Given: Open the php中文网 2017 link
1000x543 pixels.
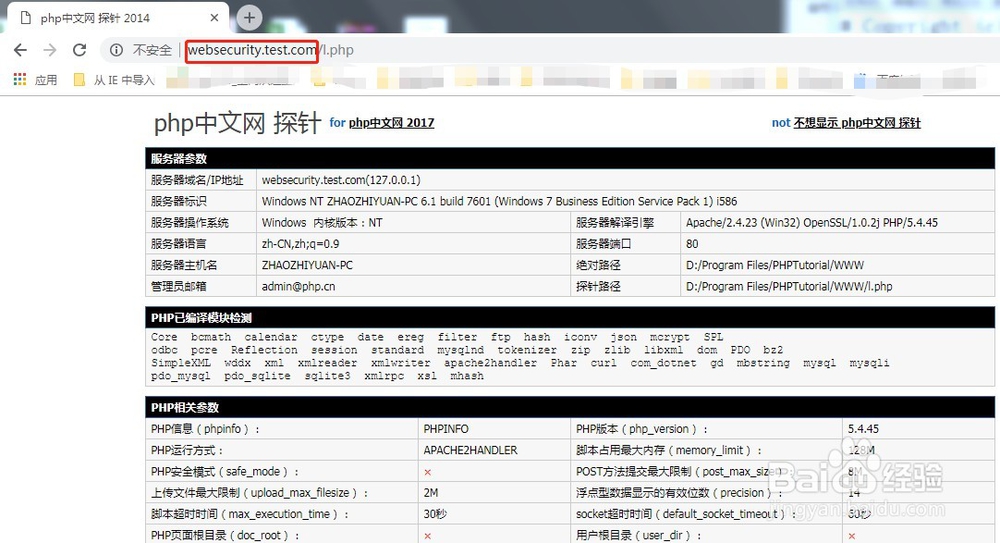Looking at the screenshot, I should click(391, 123).
